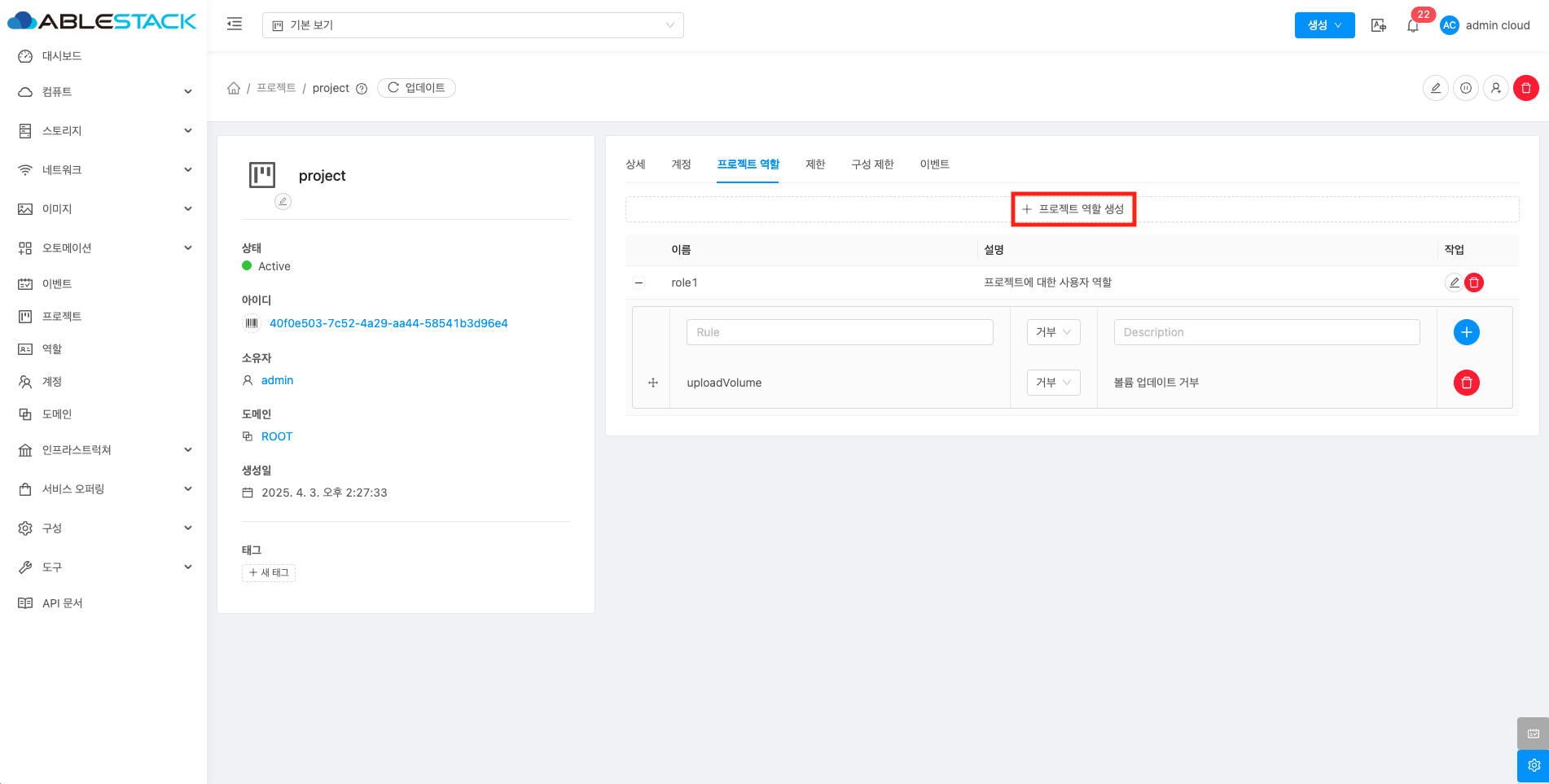
Task: Open the 이벤트 tab
Action: [934, 164]
